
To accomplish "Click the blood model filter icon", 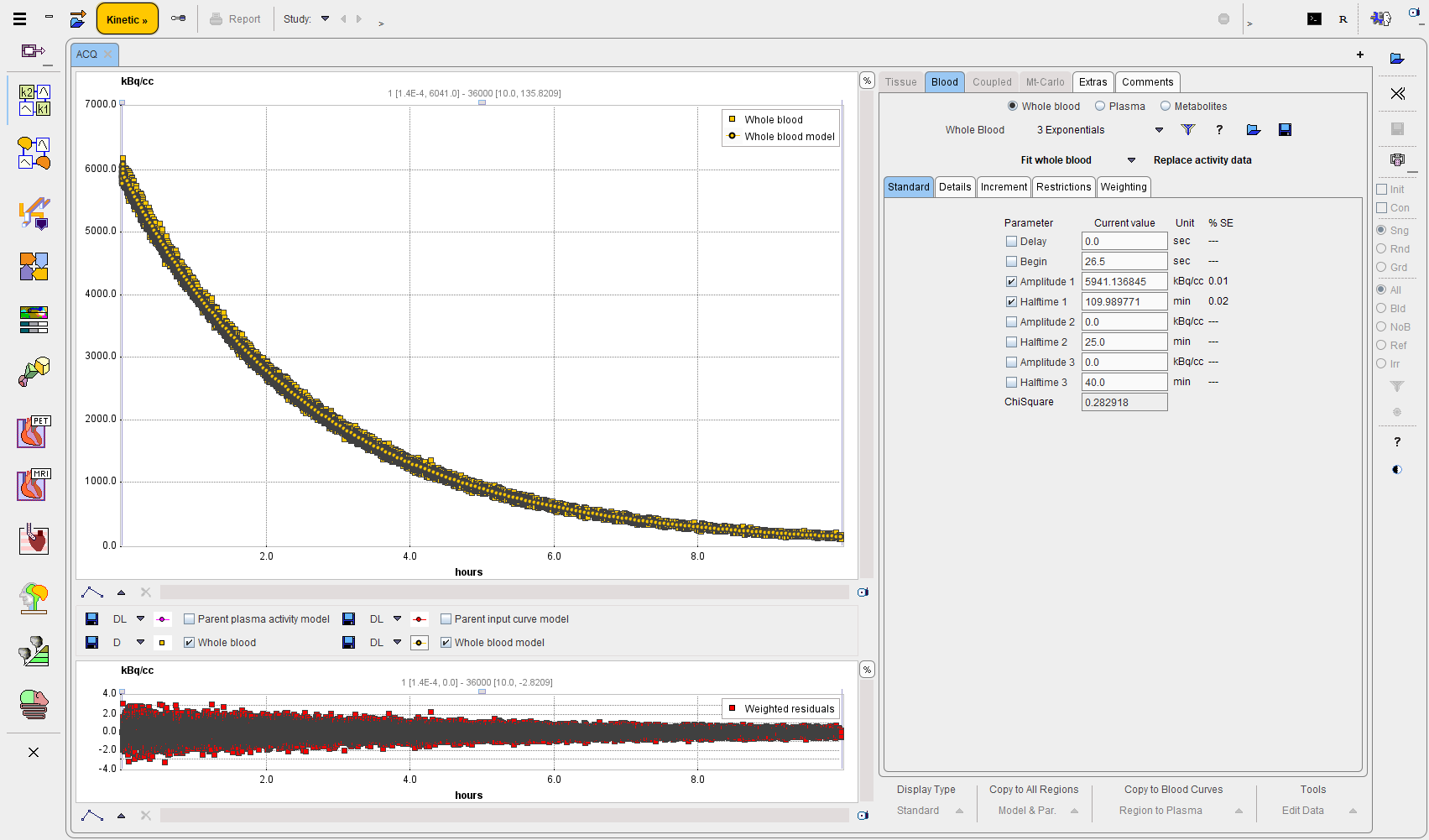I will pyautogui.click(x=1188, y=130).
